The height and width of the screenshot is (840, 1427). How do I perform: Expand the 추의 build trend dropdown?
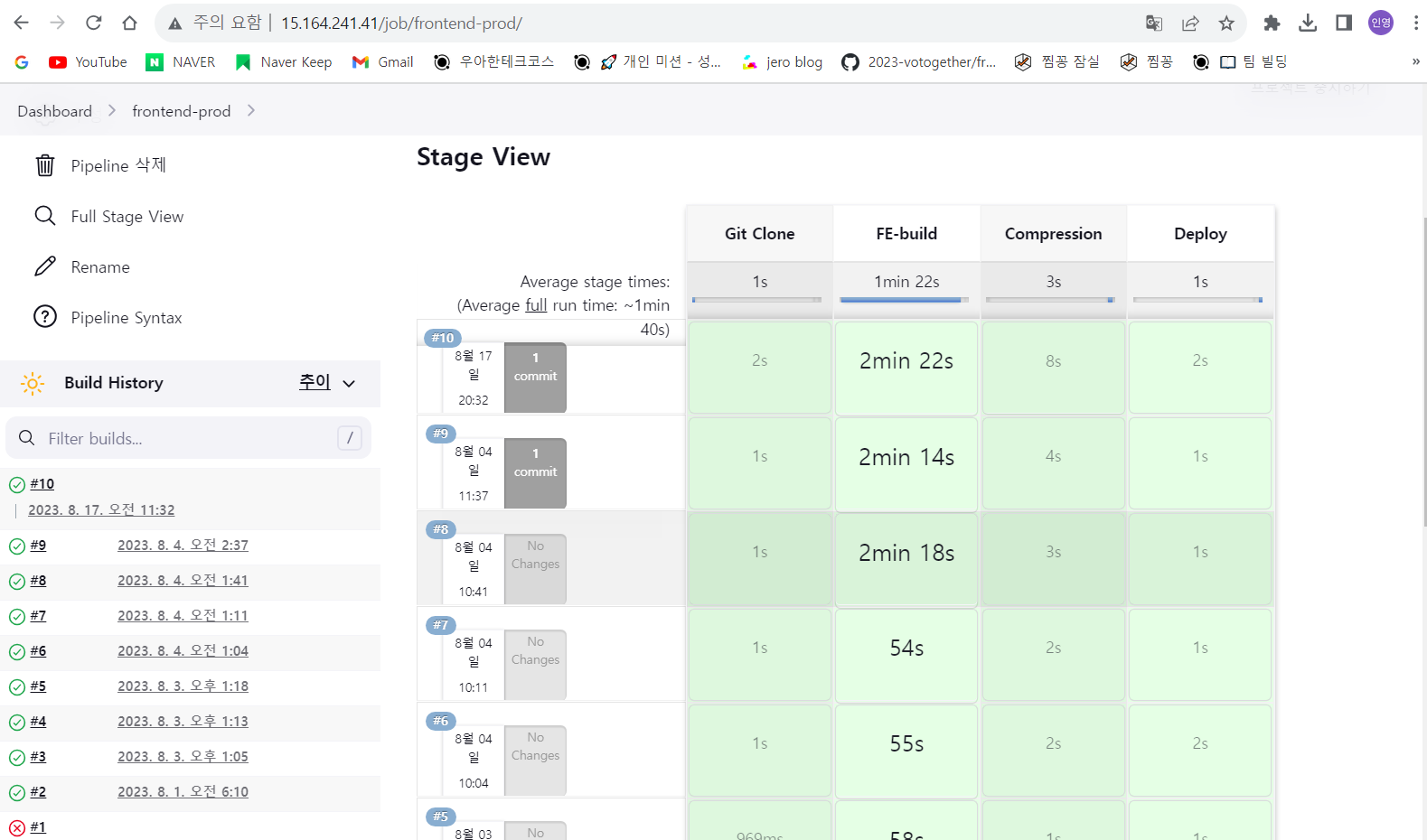click(327, 382)
